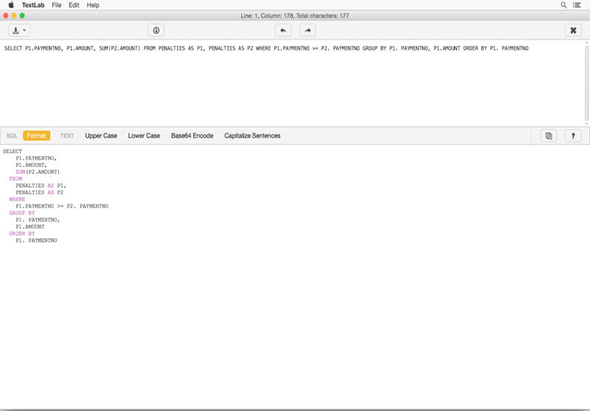Open the Edit menu

[74, 5]
